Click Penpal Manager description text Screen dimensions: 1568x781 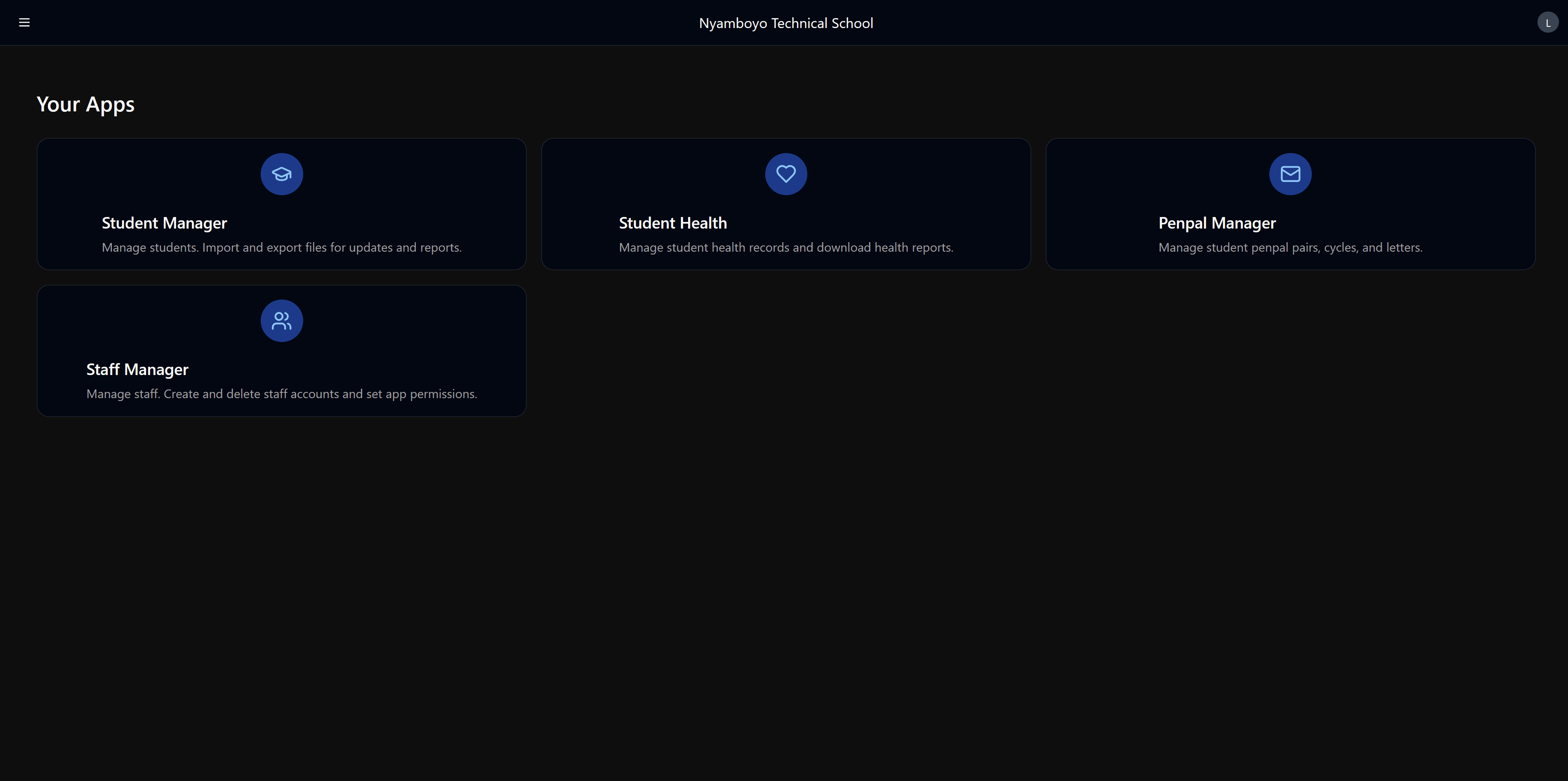click(1290, 247)
